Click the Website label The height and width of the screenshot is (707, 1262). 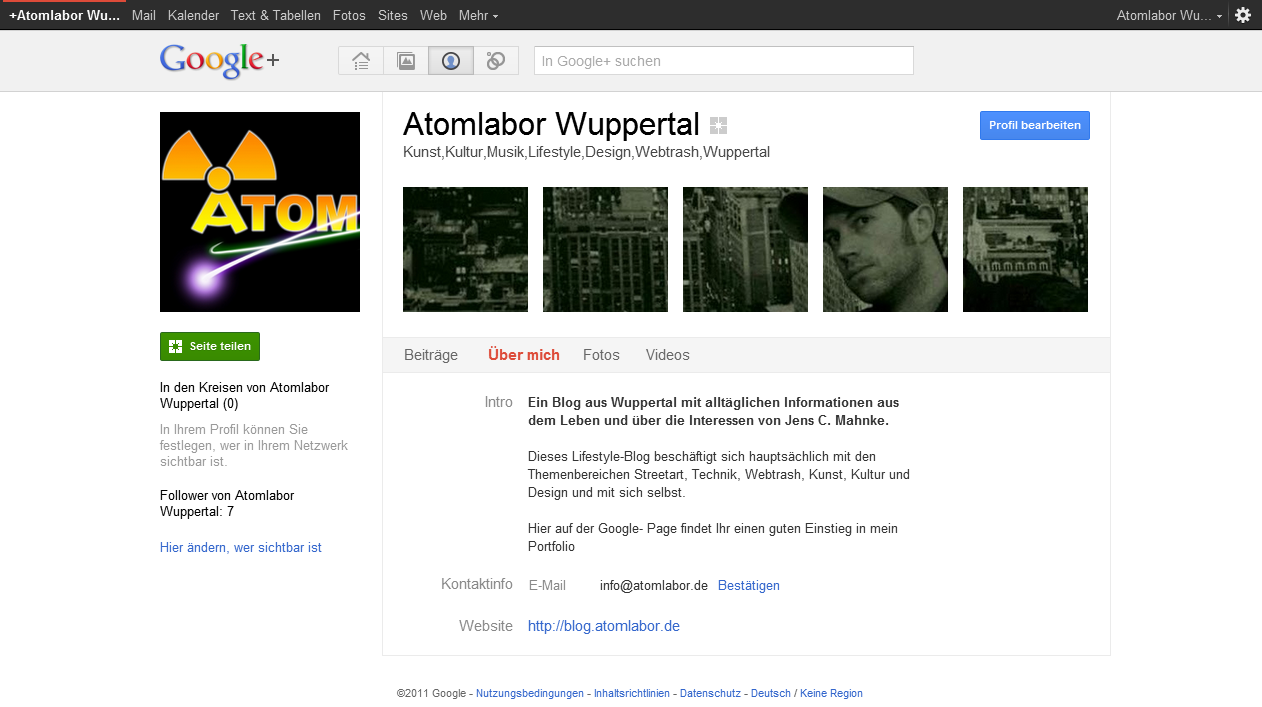pos(486,626)
